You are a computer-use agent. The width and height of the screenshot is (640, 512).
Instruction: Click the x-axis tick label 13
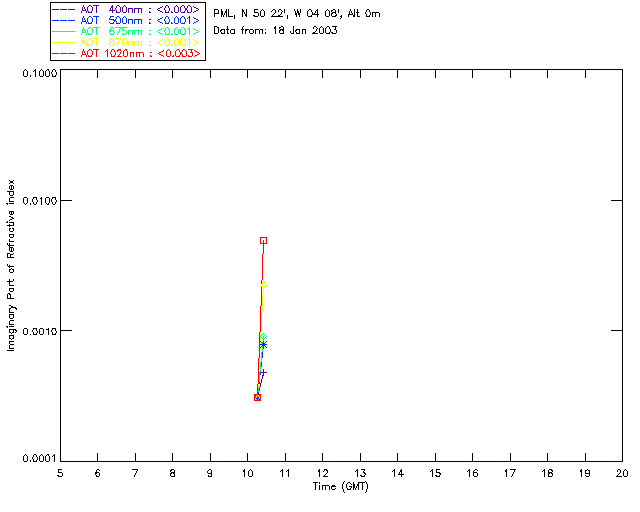pos(360,473)
